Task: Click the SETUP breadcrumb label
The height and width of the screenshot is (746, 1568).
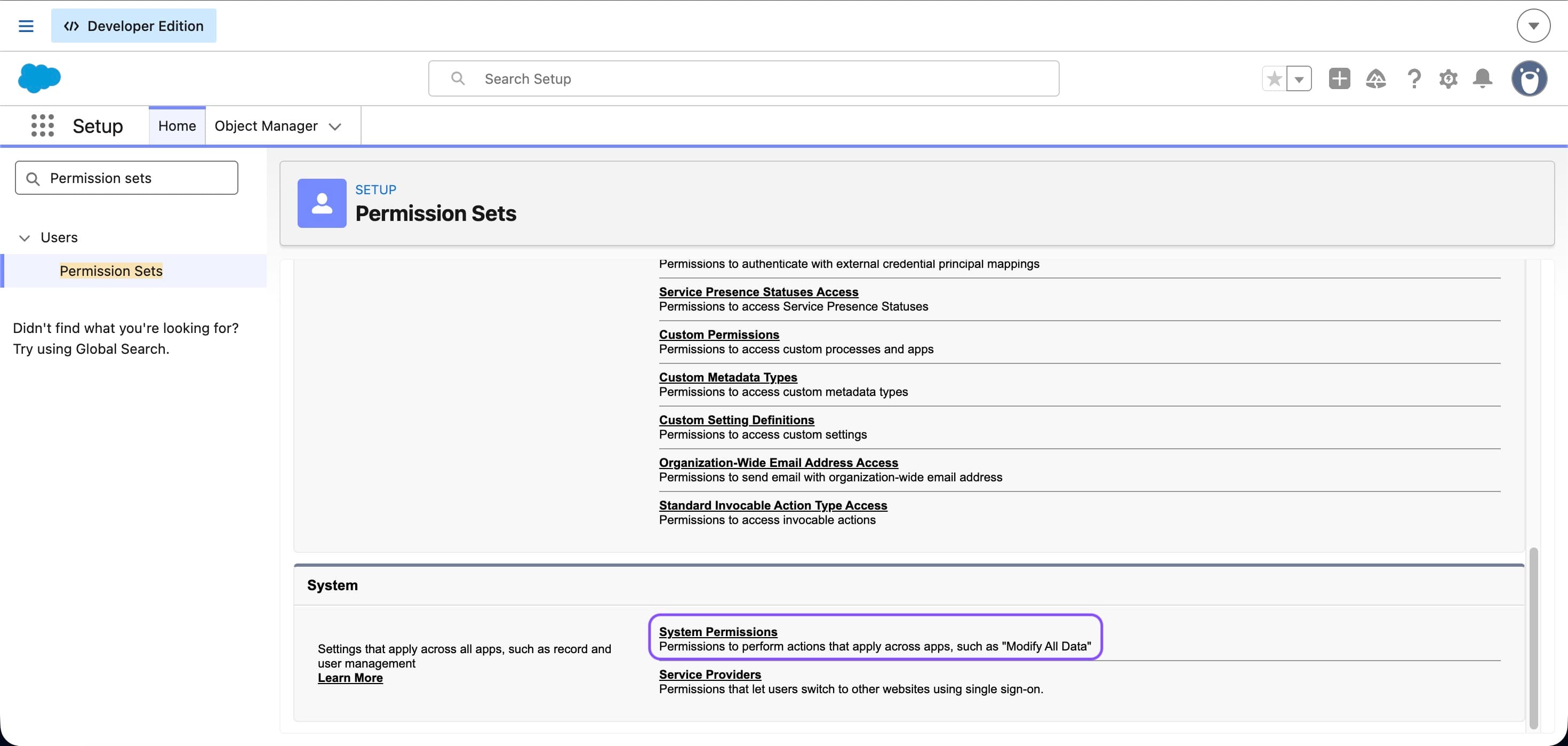Action: (x=375, y=189)
